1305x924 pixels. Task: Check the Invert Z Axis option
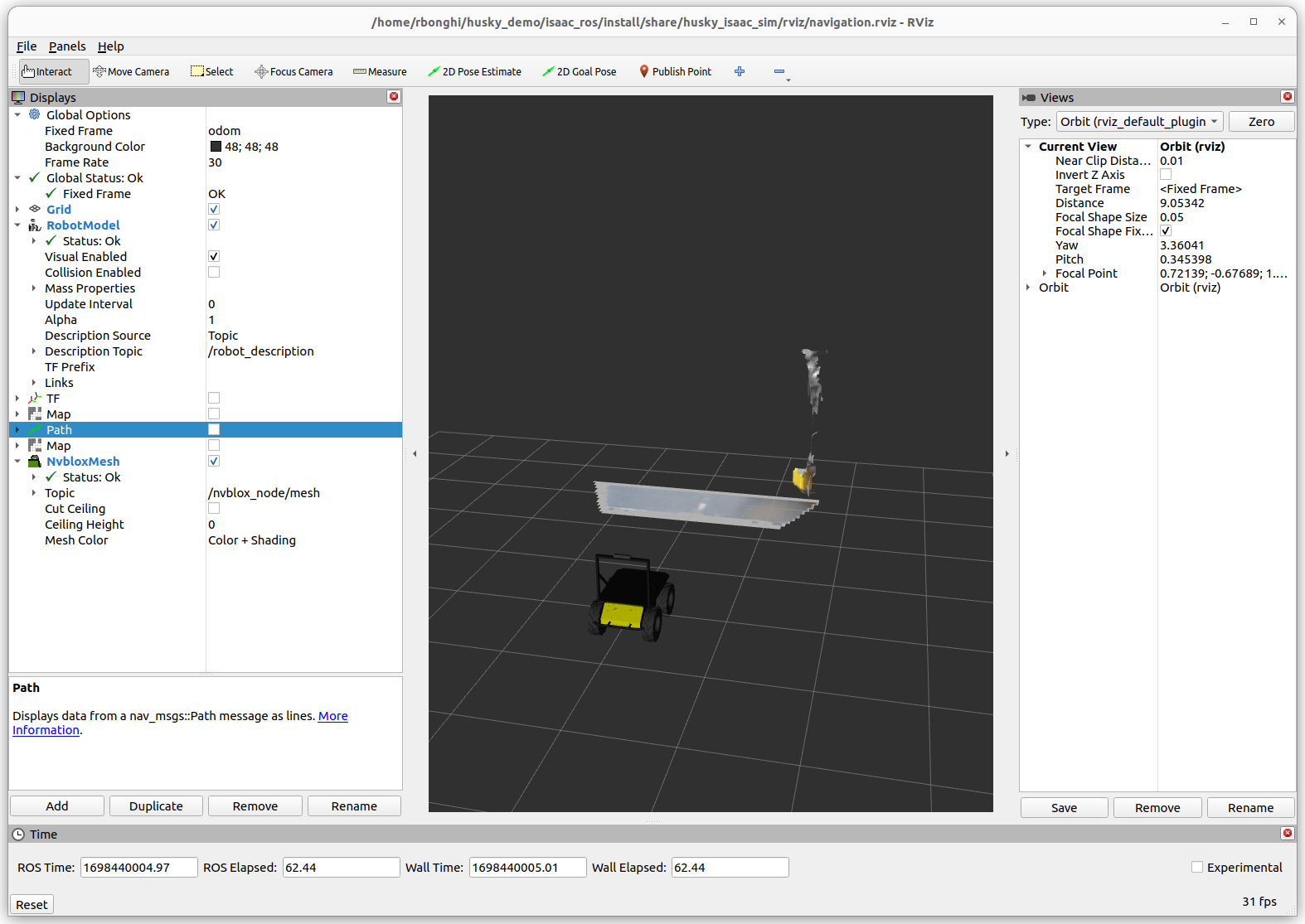(1166, 175)
